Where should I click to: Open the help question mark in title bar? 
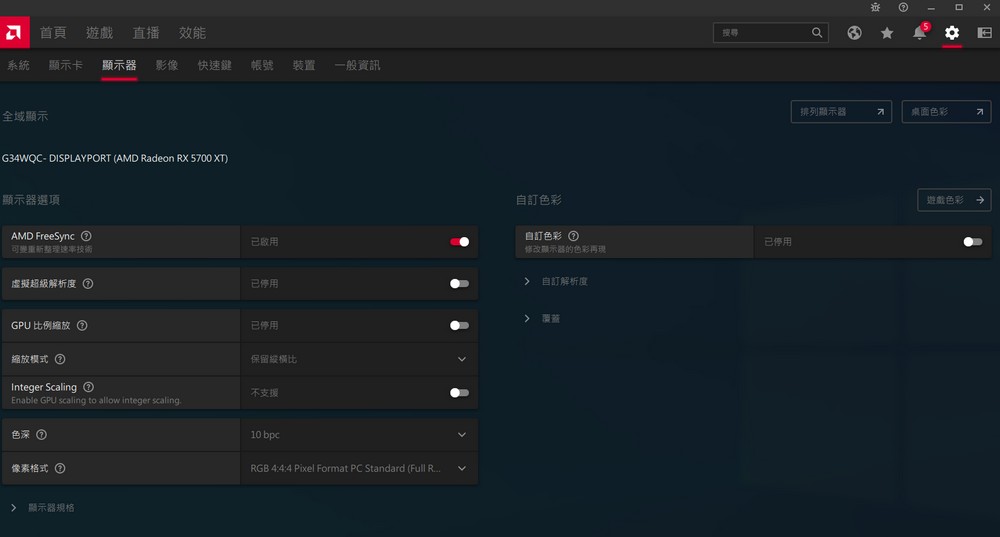(903, 8)
